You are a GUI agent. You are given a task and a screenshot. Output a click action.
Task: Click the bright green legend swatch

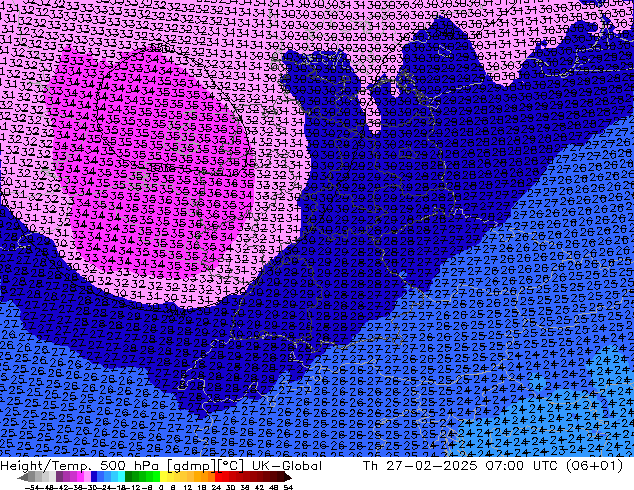pyautogui.click(x=156, y=477)
